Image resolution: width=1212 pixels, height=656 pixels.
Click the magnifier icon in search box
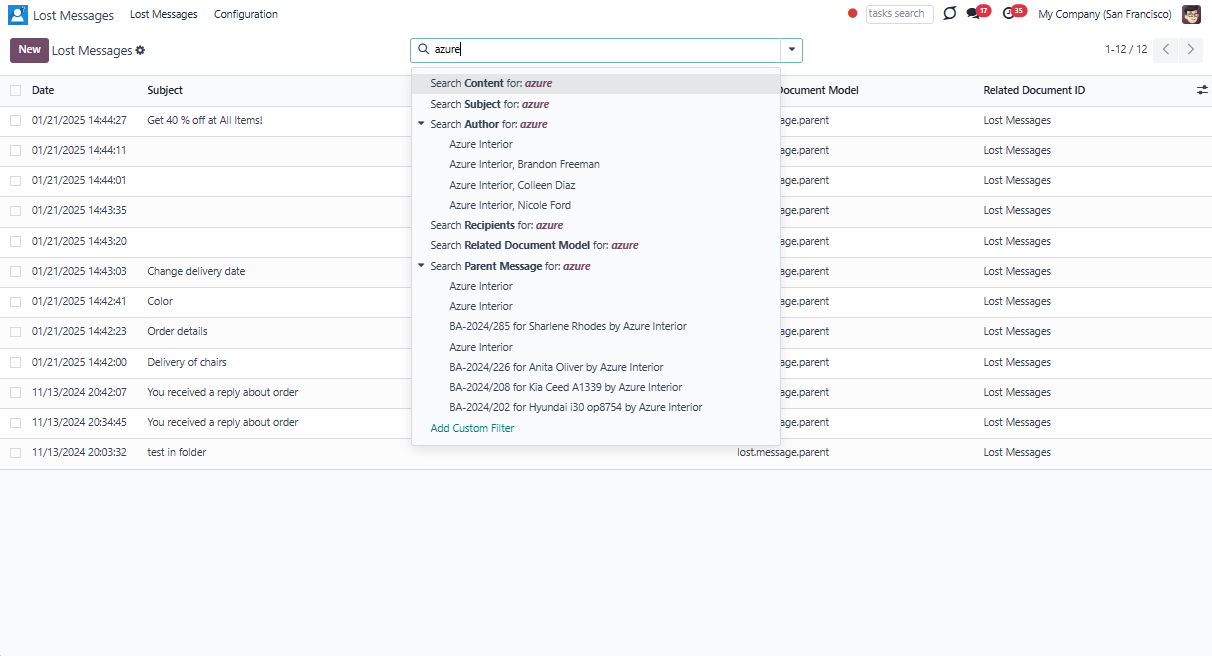(x=423, y=49)
